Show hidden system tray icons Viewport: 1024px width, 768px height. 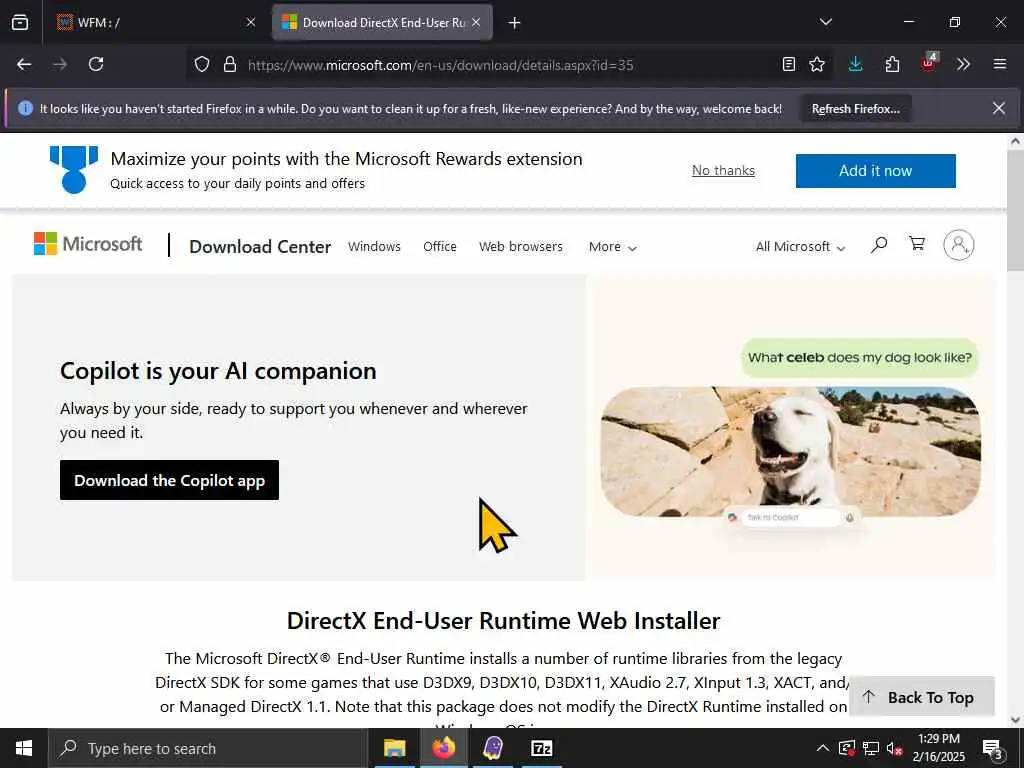coord(823,748)
